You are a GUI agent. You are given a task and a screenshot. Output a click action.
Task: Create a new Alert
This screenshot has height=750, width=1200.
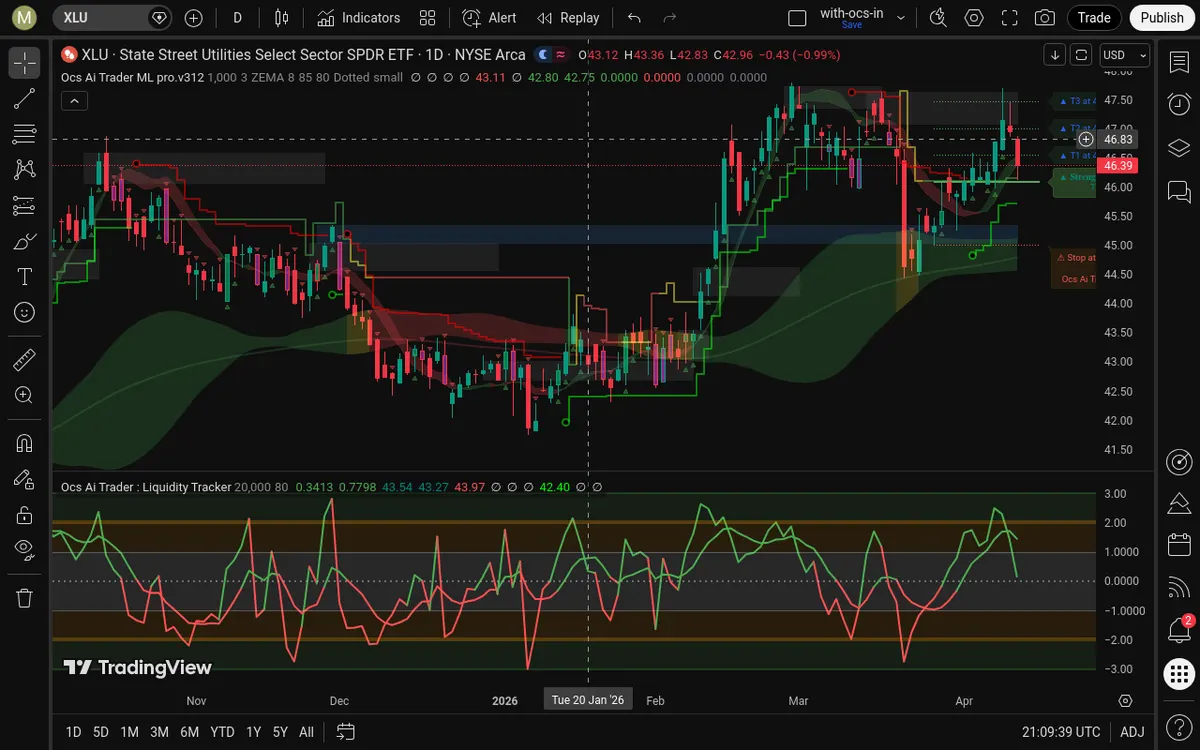point(490,18)
